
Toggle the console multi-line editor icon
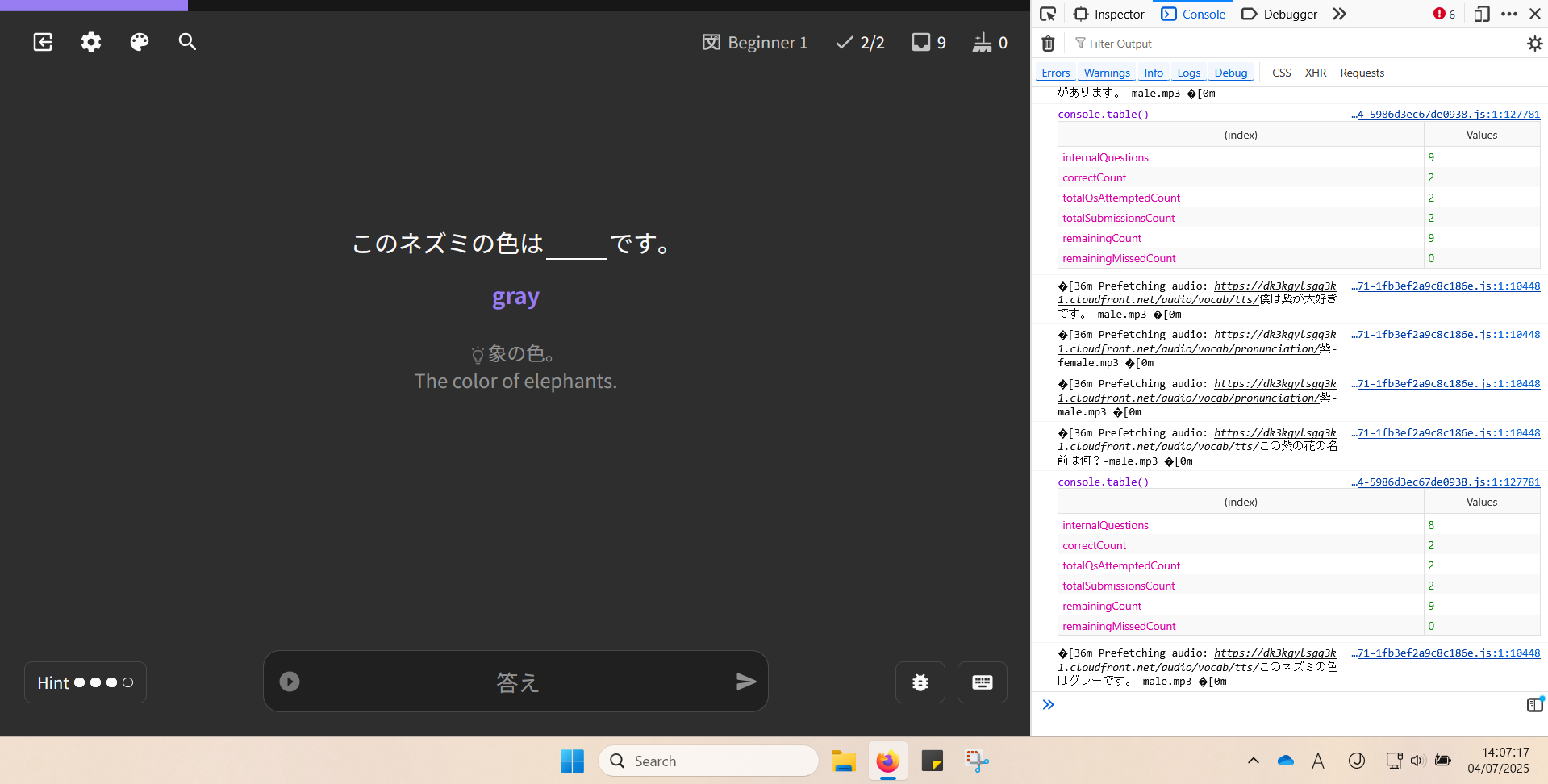[x=1534, y=705]
